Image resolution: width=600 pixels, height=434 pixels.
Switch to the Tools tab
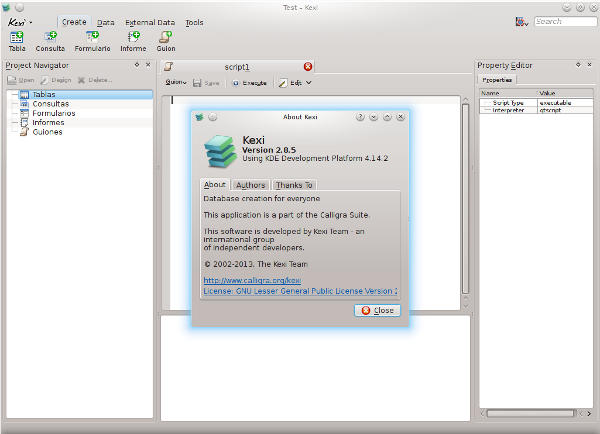click(194, 23)
